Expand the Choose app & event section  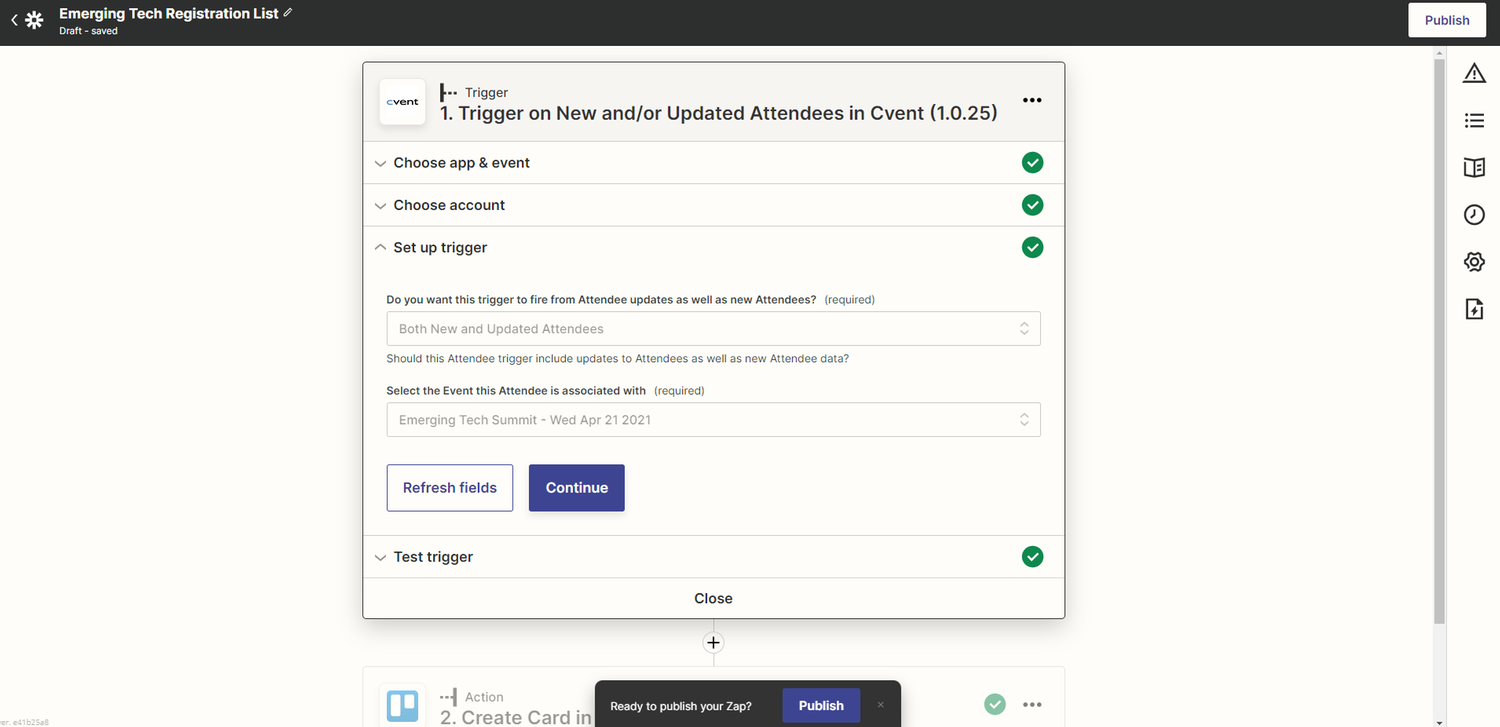[x=461, y=162]
